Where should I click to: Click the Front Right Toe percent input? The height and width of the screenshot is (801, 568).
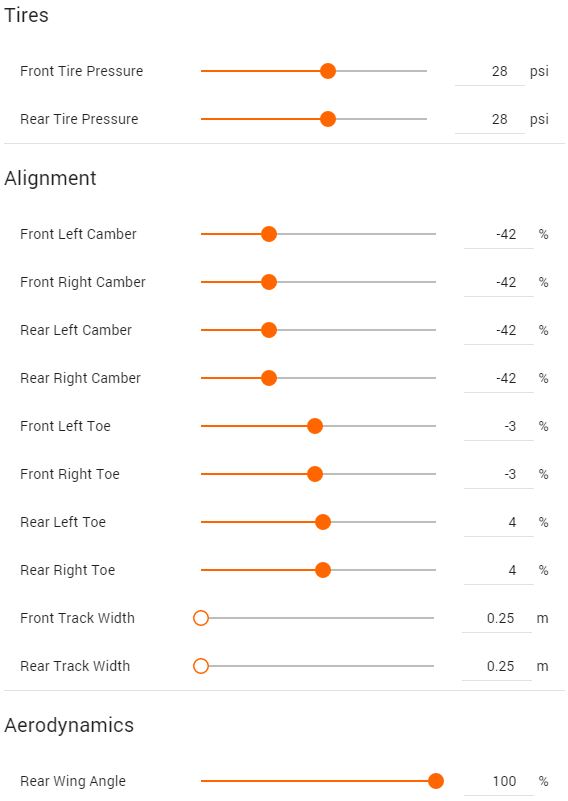coord(499,475)
